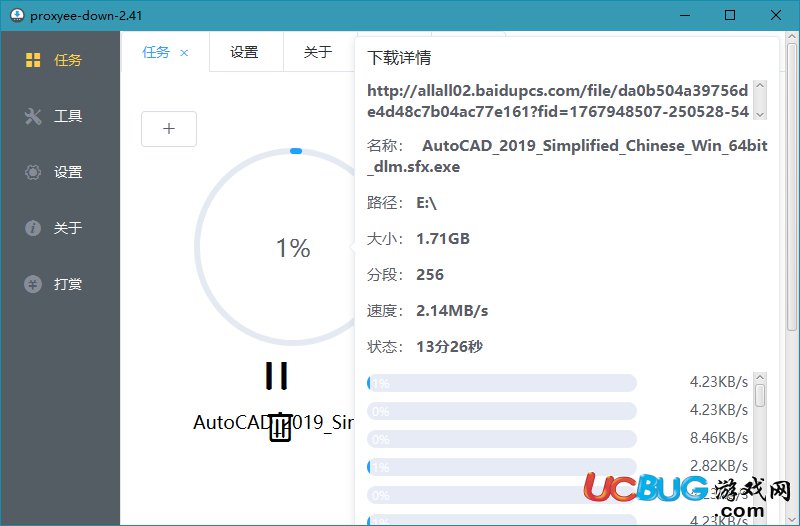Click the first segment progress bar 4.23KB/s
The width and height of the screenshot is (800, 526).
tap(502, 383)
